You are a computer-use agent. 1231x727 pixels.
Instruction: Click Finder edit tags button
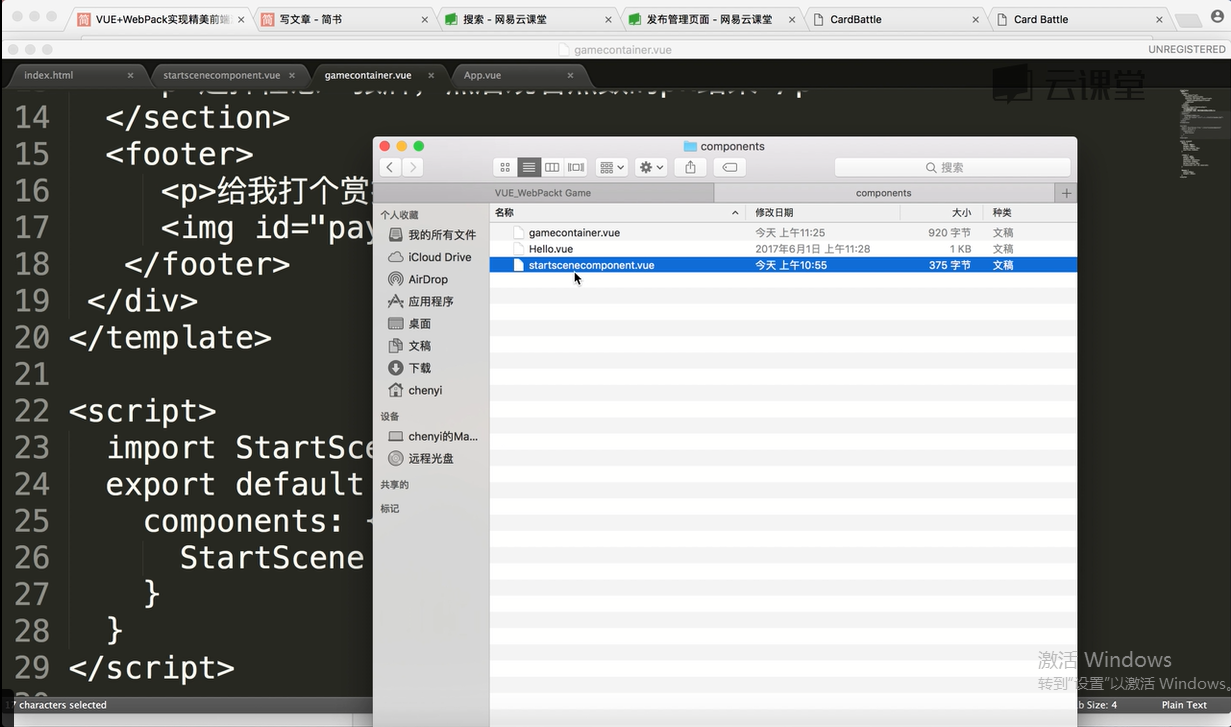pos(730,167)
